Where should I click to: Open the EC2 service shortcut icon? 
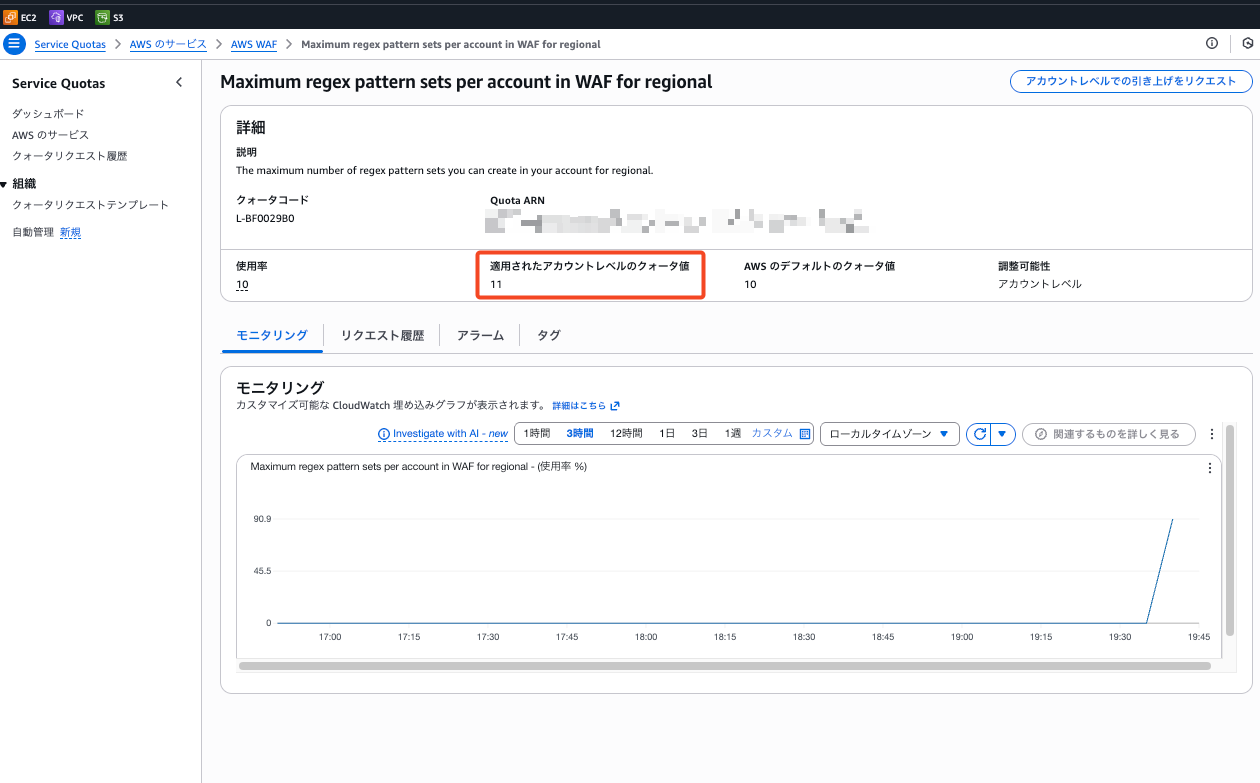[x=12, y=17]
